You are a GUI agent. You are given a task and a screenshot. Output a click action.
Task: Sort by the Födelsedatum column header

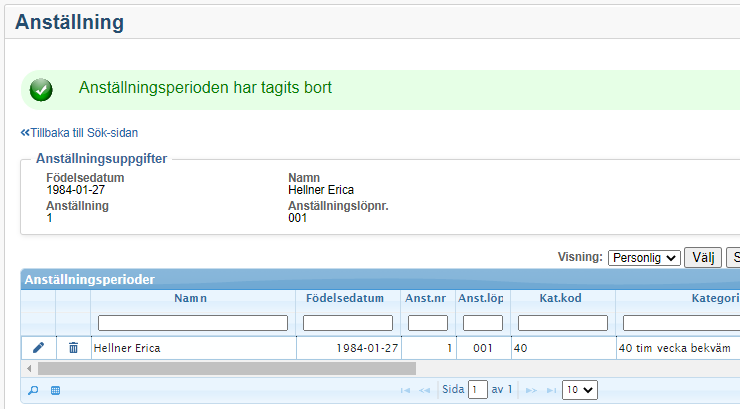(x=347, y=298)
